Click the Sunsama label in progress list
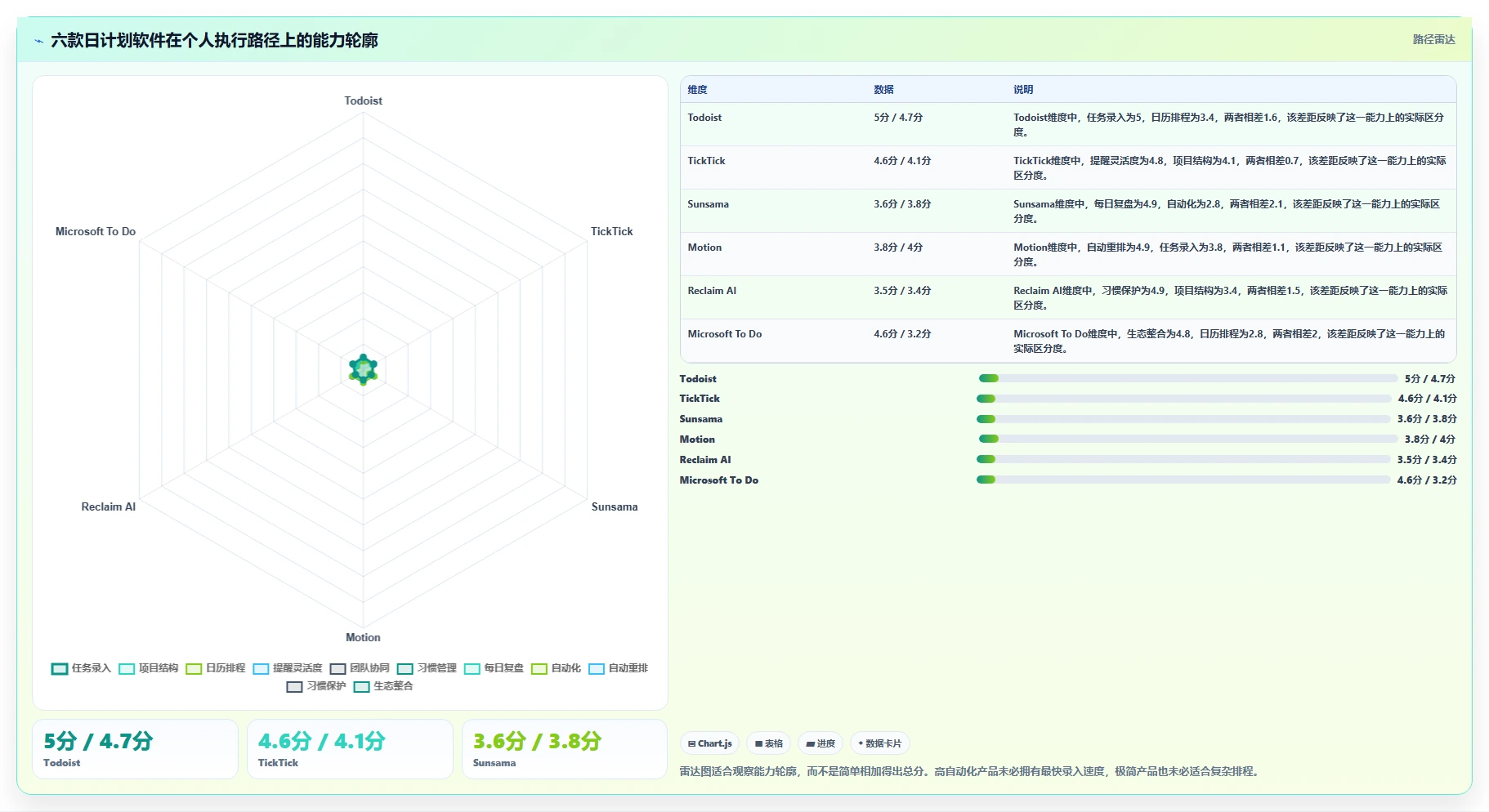The height and width of the screenshot is (812, 1489). point(701,419)
